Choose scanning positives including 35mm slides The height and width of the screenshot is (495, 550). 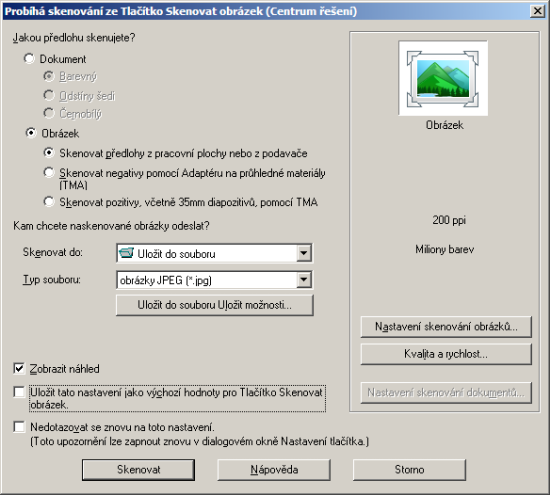[x=49, y=202]
